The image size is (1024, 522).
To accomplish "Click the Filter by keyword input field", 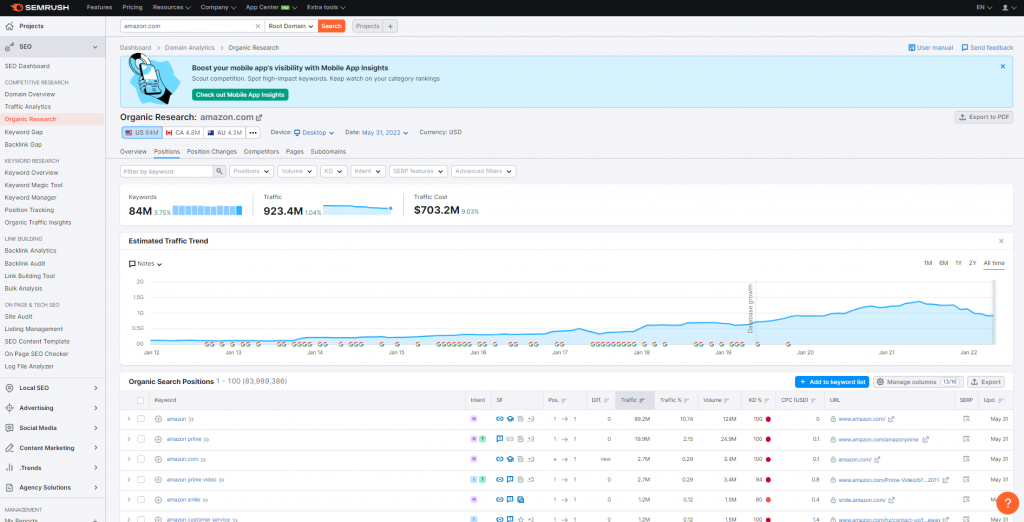I will [167, 171].
